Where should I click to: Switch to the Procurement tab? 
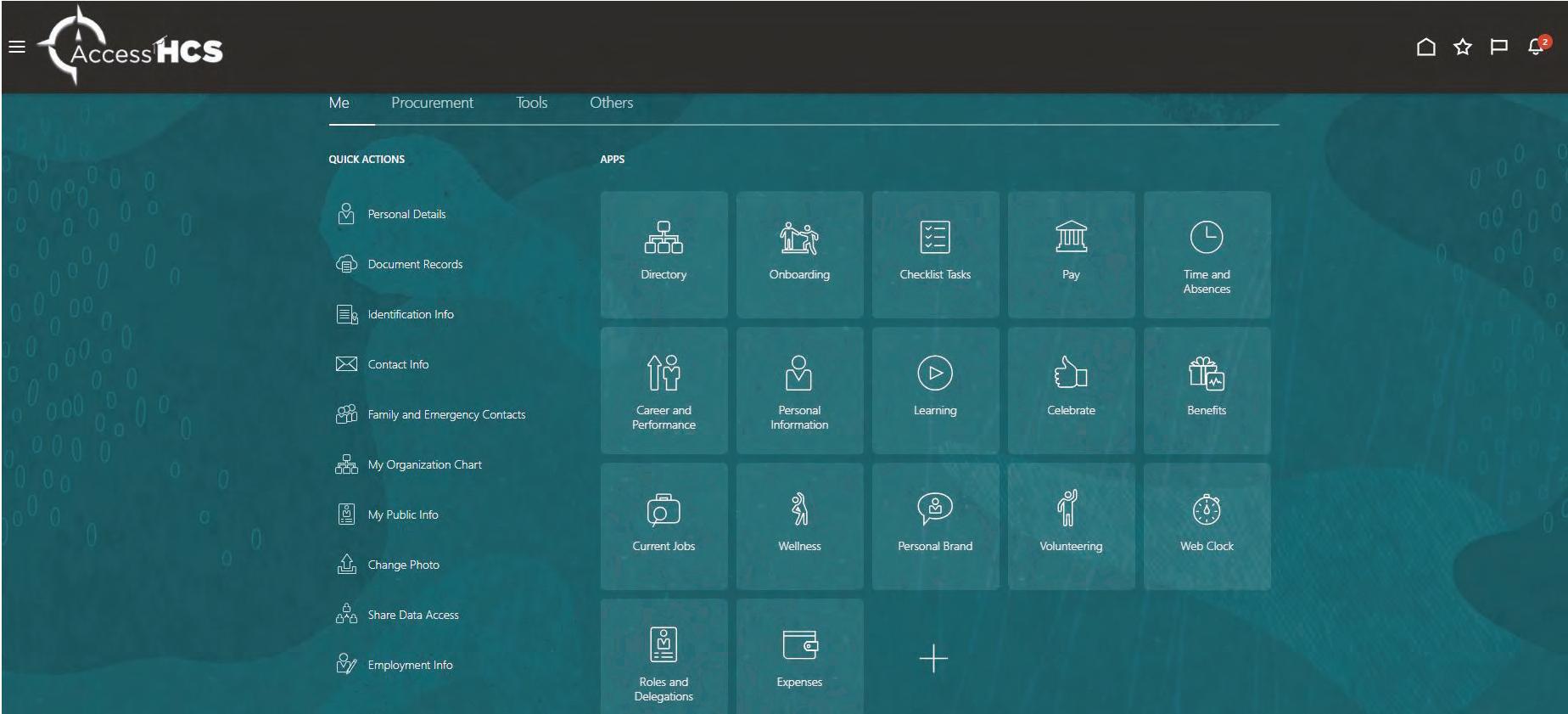coord(433,103)
